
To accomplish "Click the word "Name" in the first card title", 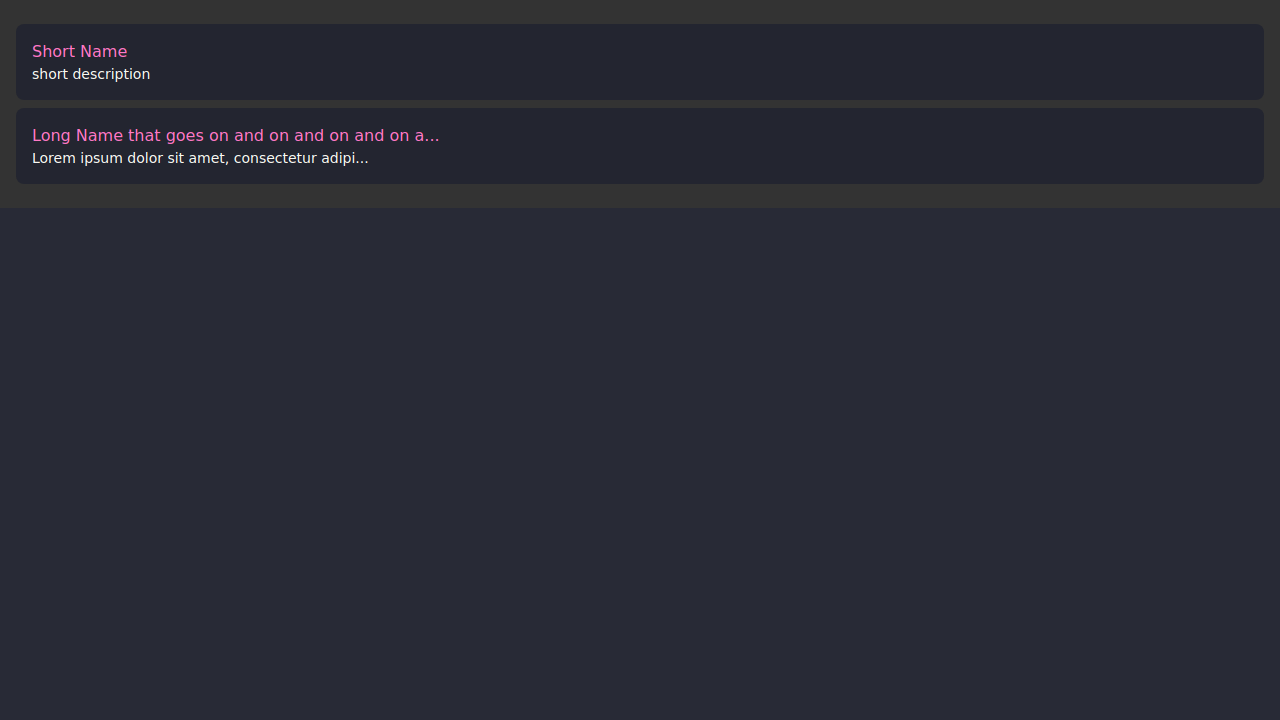I will [102, 52].
